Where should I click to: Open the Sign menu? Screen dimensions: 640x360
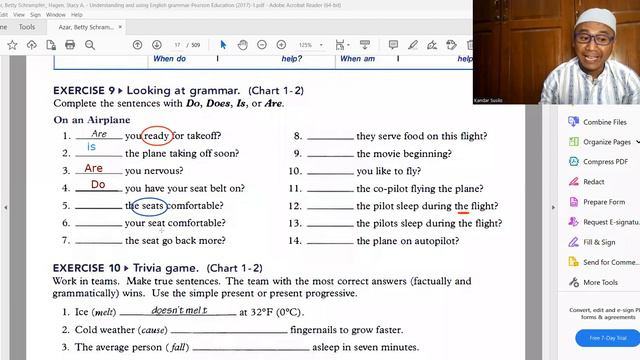(36, 15)
